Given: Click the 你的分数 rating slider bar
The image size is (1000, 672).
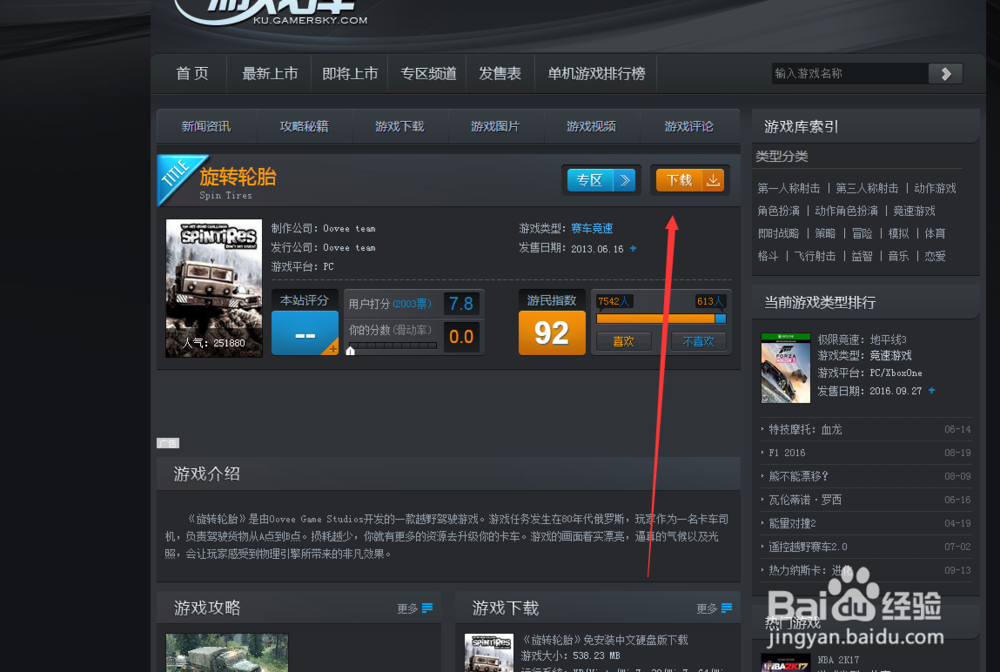Looking at the screenshot, I should (393, 346).
